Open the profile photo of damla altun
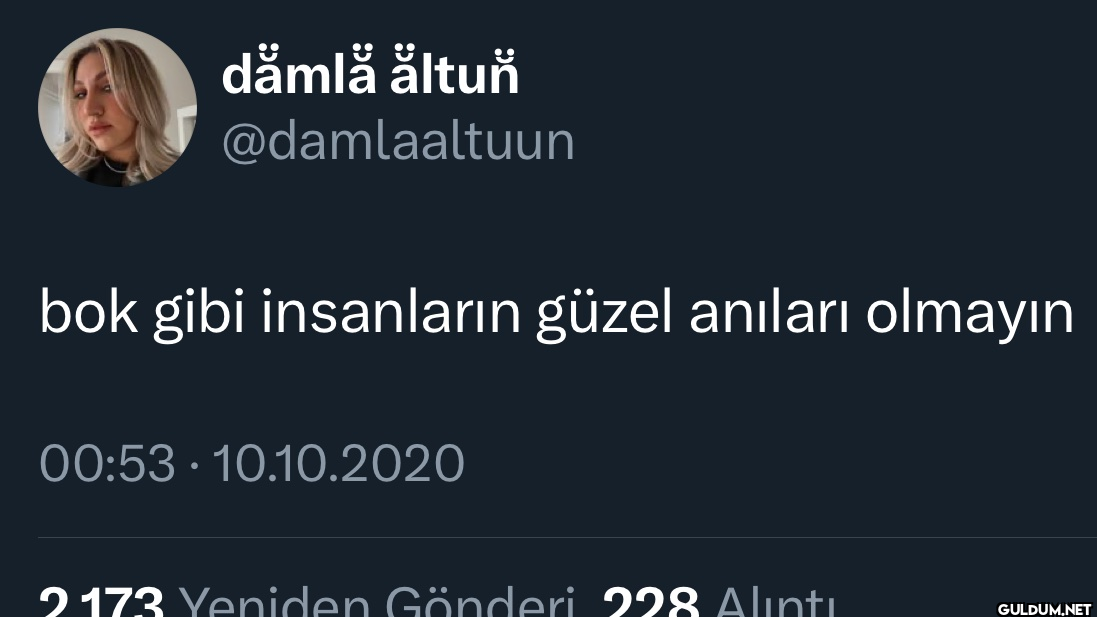Image resolution: width=1097 pixels, height=617 pixels. pos(117,107)
